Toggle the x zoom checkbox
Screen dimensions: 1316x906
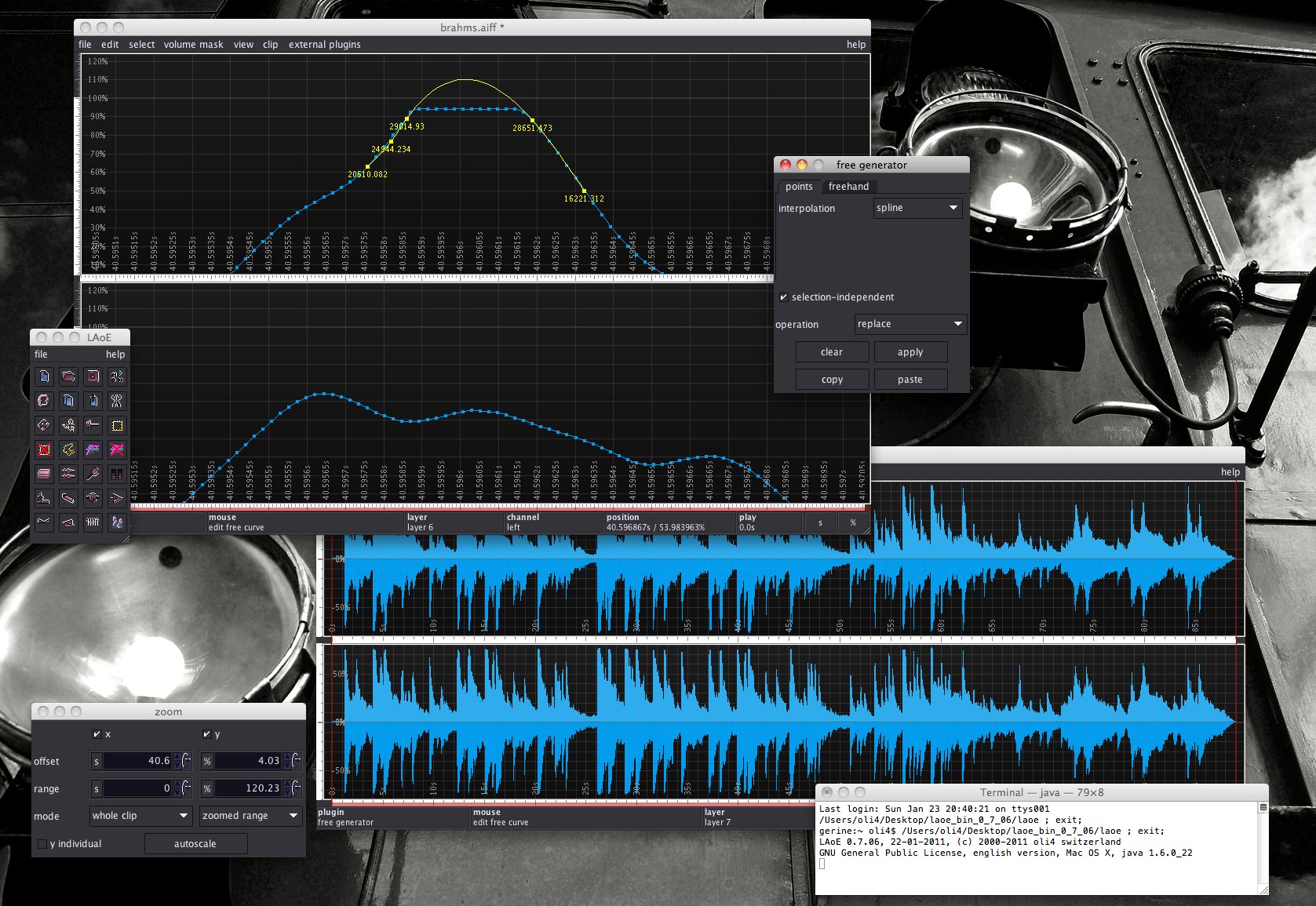[x=97, y=734]
